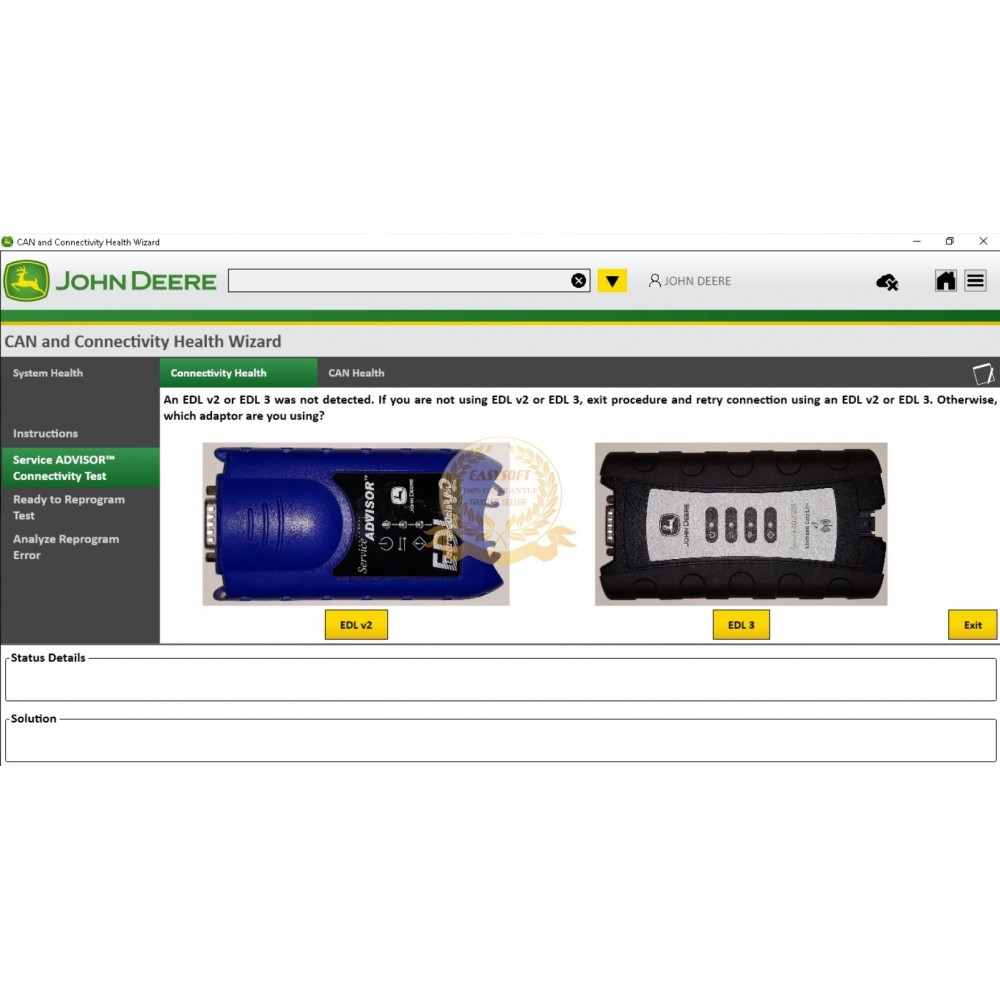Click inside the Status Details box
Image resolution: width=1000 pixels, height=1000 pixels.
[501, 680]
